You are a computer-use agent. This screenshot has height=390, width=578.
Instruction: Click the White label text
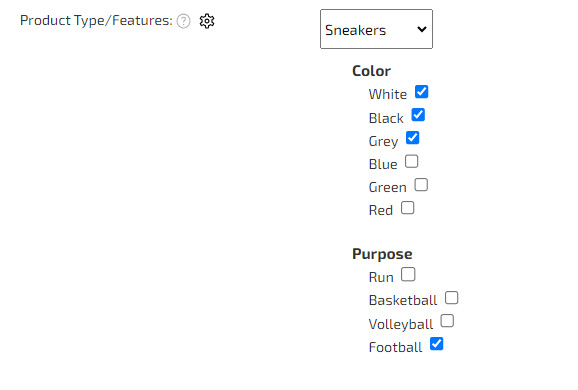pos(387,94)
